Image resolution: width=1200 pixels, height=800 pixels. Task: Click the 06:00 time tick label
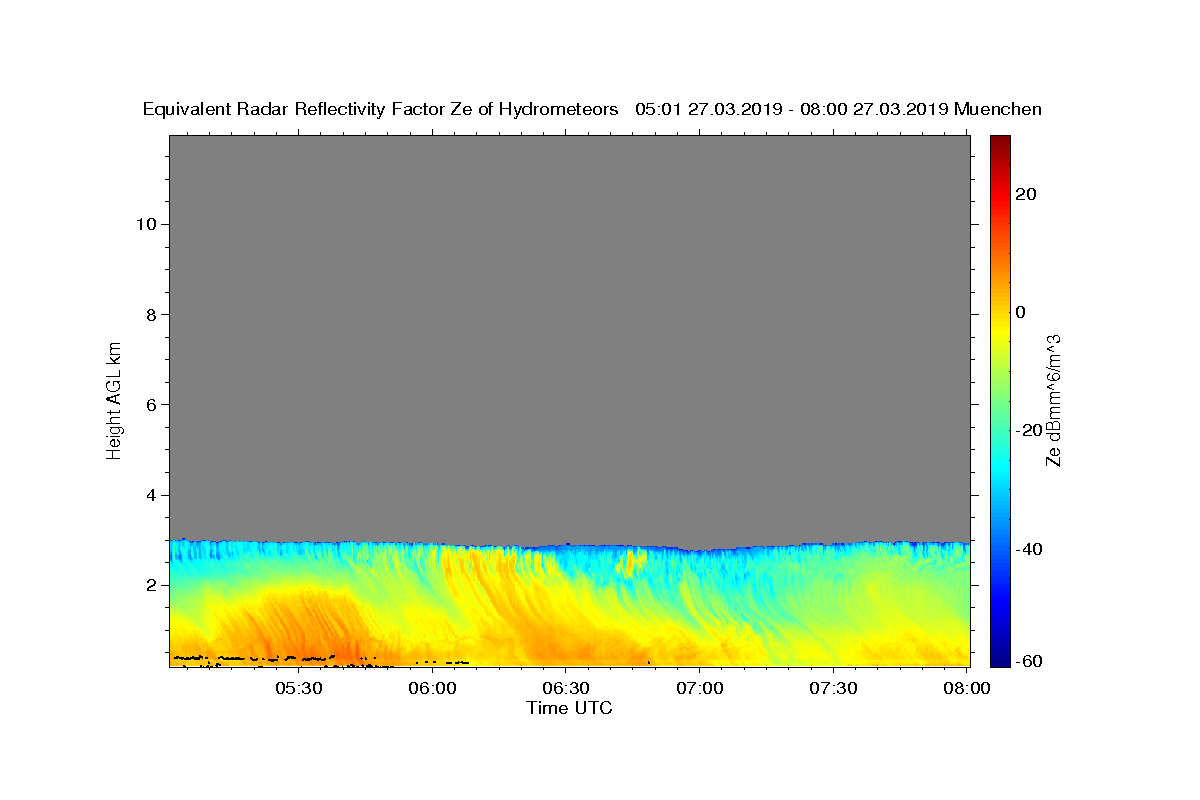(433, 689)
